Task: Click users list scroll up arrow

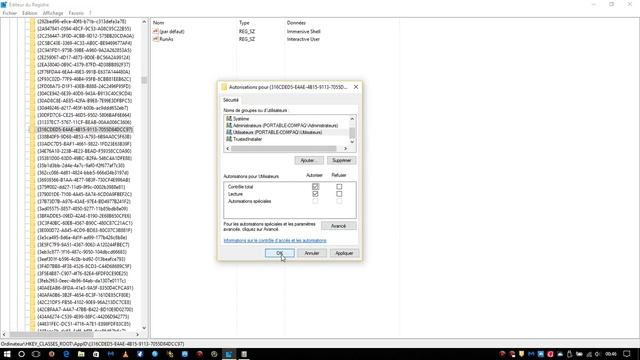Action: click(x=352, y=118)
